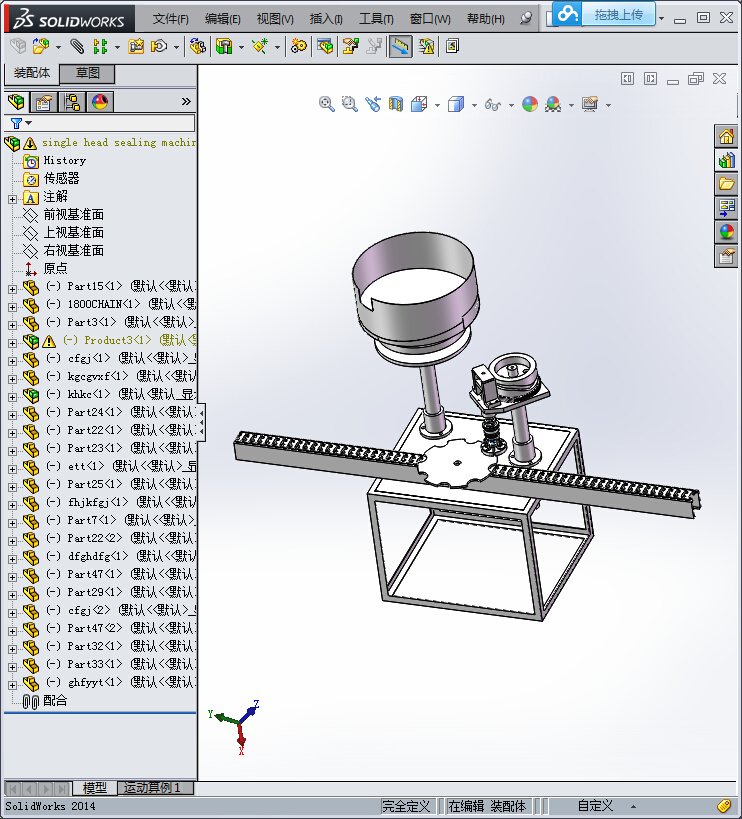Image resolution: width=742 pixels, height=819 pixels.
Task: Click the View Settings monitor icon
Action: (x=590, y=104)
